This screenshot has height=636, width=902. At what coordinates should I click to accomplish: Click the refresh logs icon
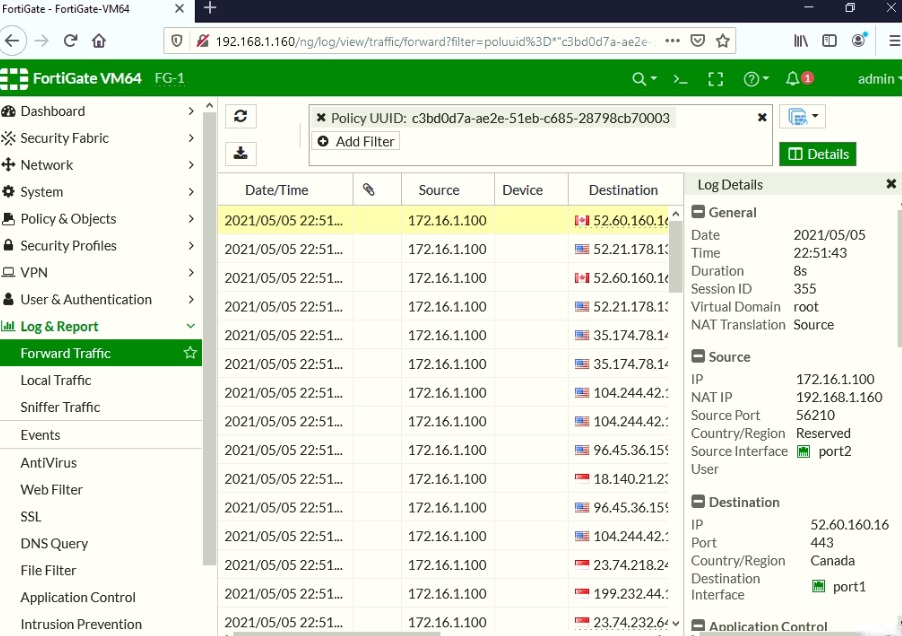pos(240,116)
